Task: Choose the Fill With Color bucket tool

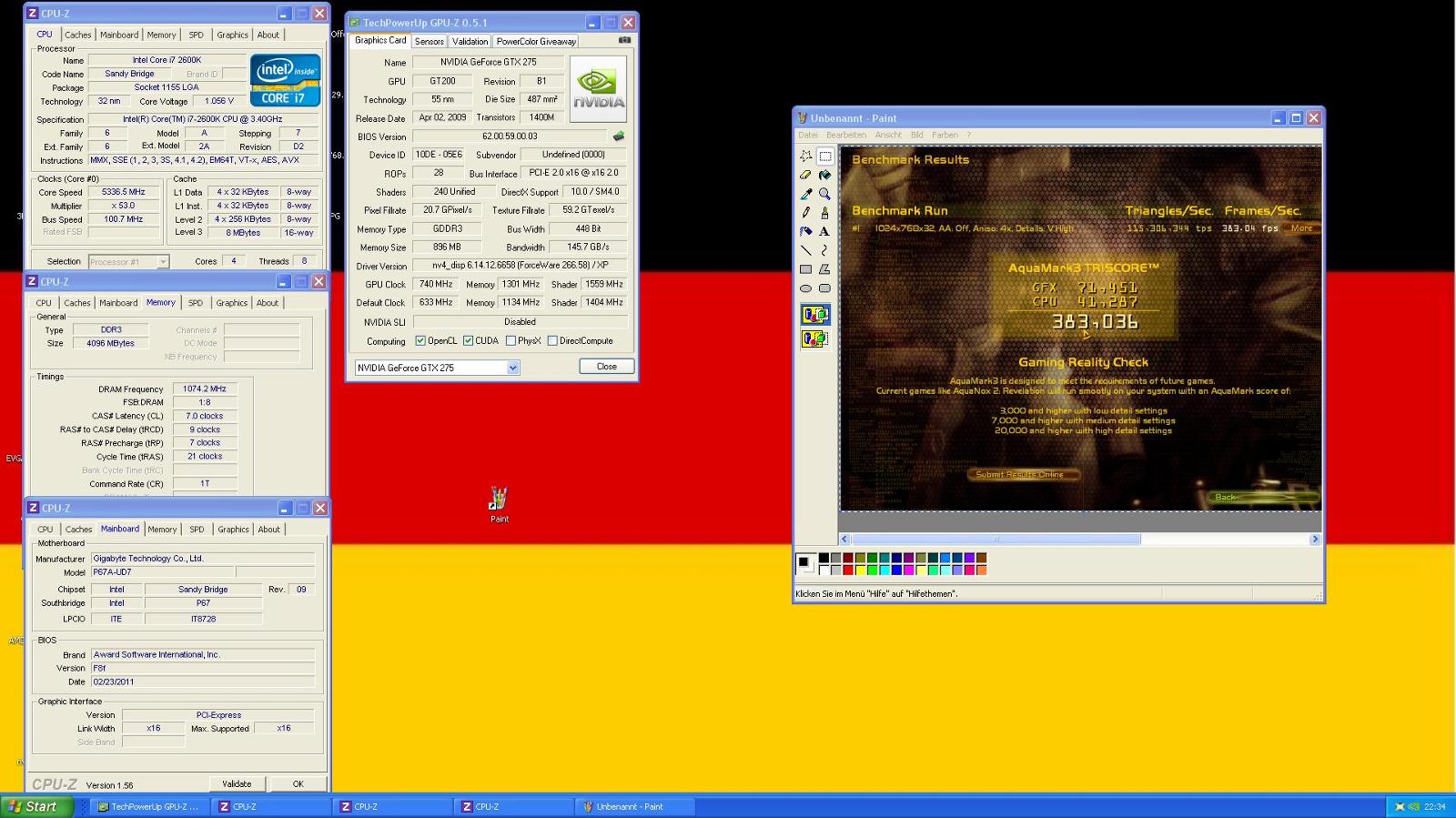Action: (824, 175)
